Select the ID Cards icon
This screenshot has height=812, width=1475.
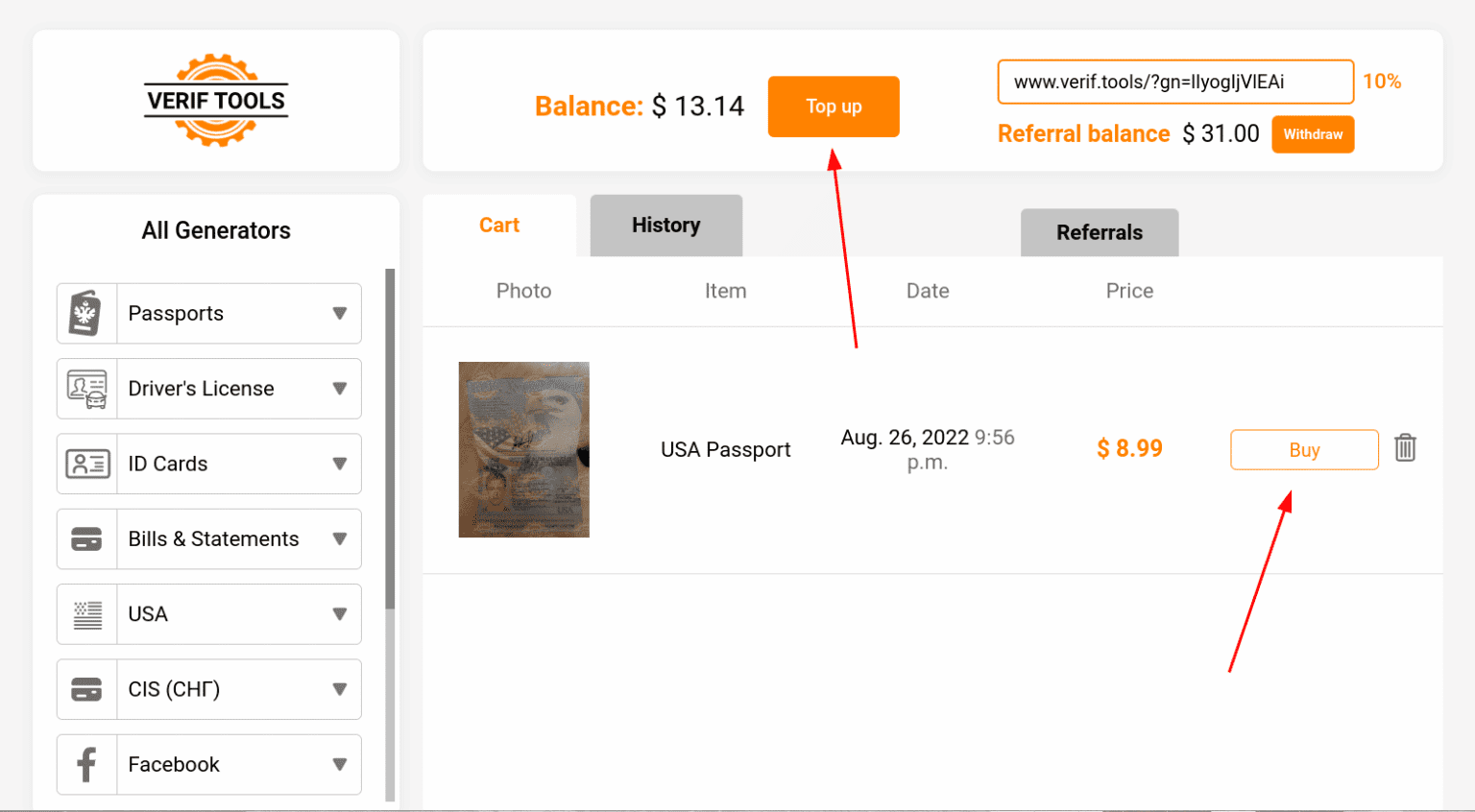tap(86, 464)
